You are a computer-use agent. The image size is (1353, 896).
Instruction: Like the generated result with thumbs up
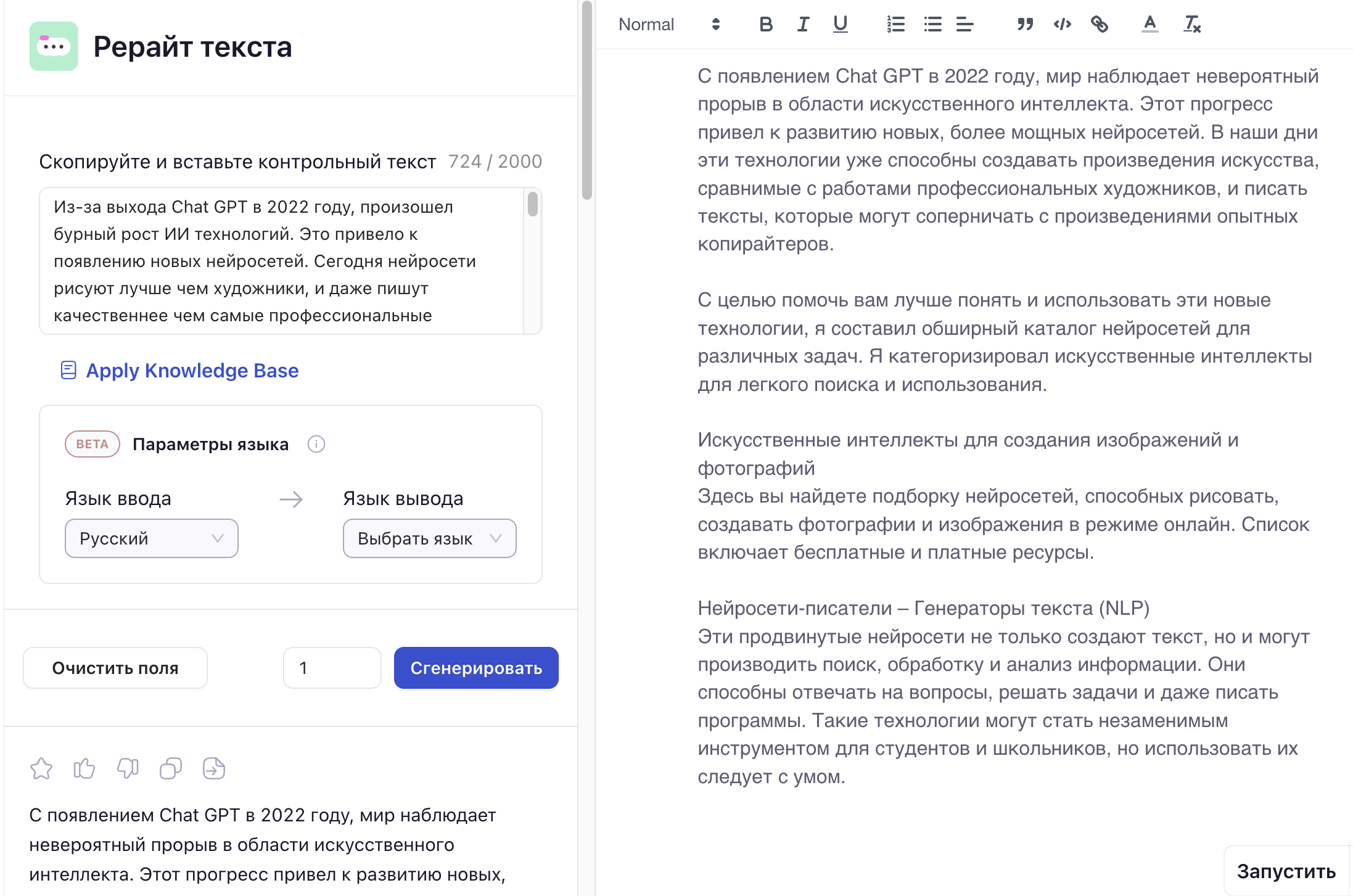84,768
